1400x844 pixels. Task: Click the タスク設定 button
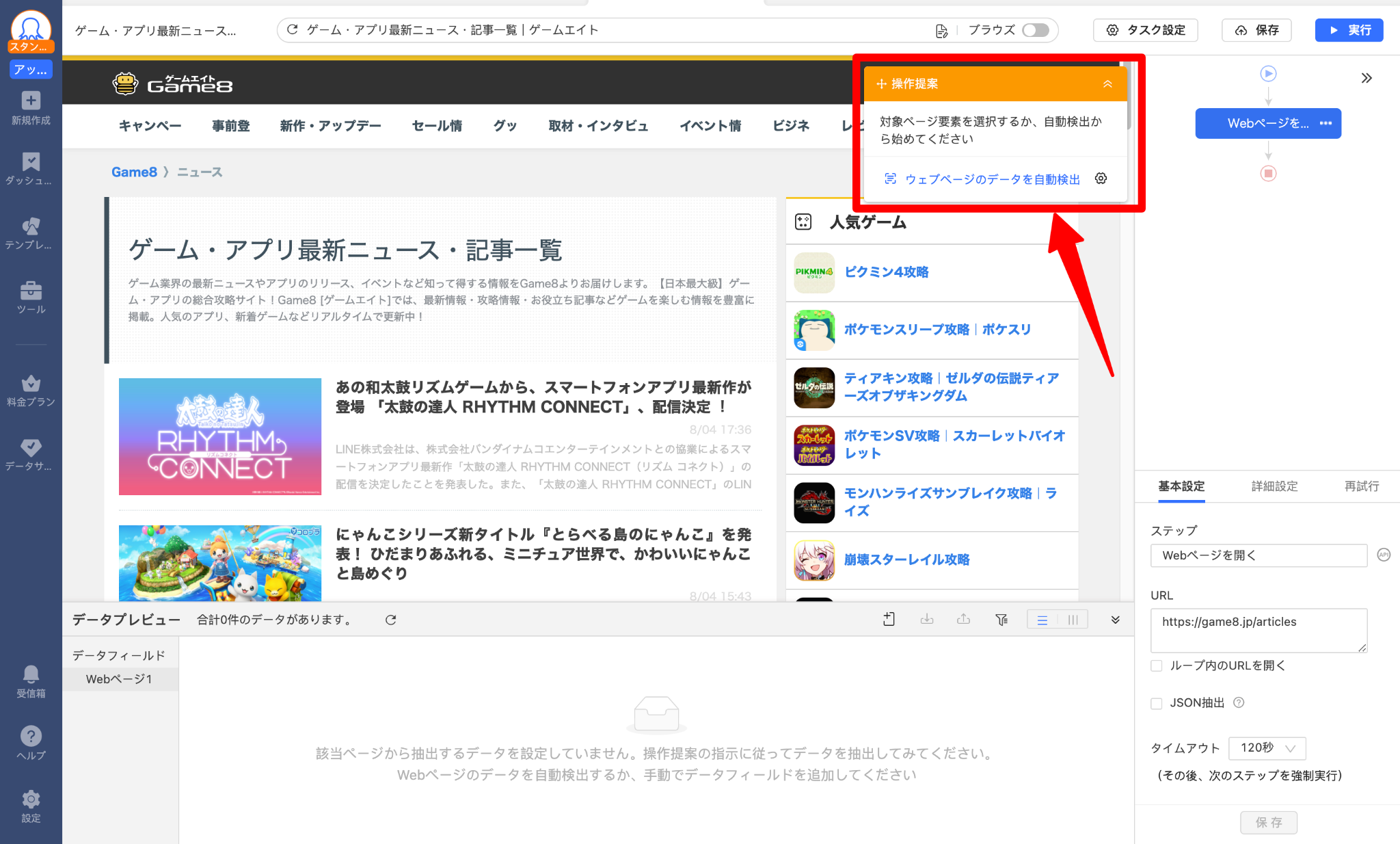tap(1146, 30)
